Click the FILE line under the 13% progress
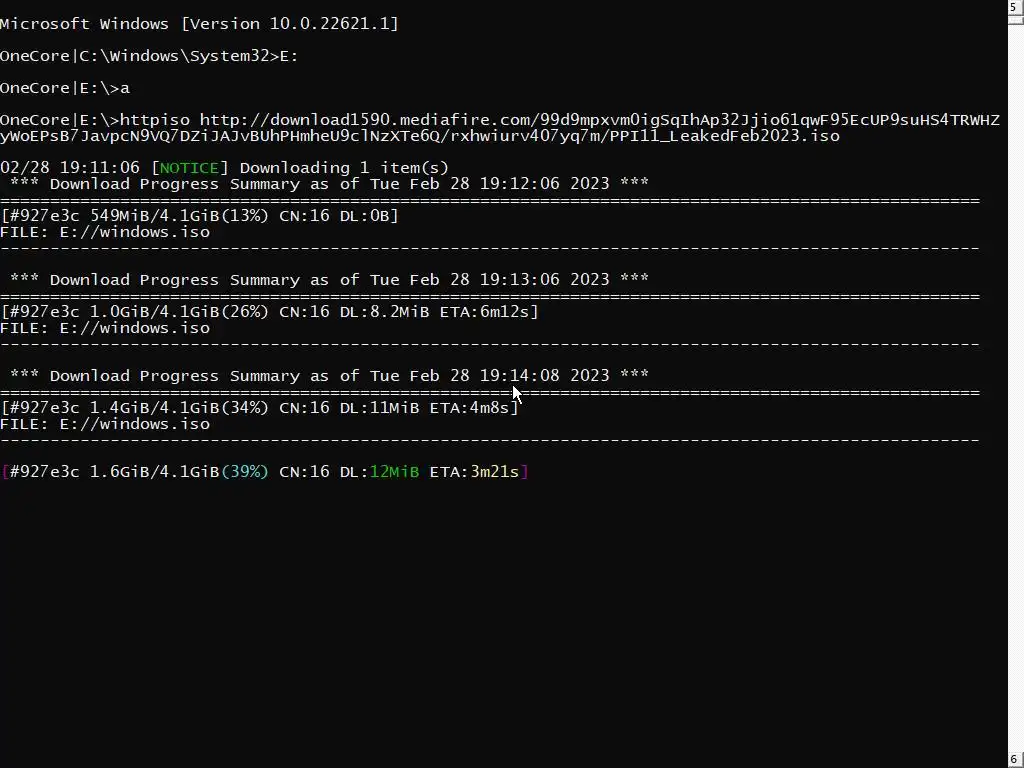The image size is (1024, 768). [105, 232]
